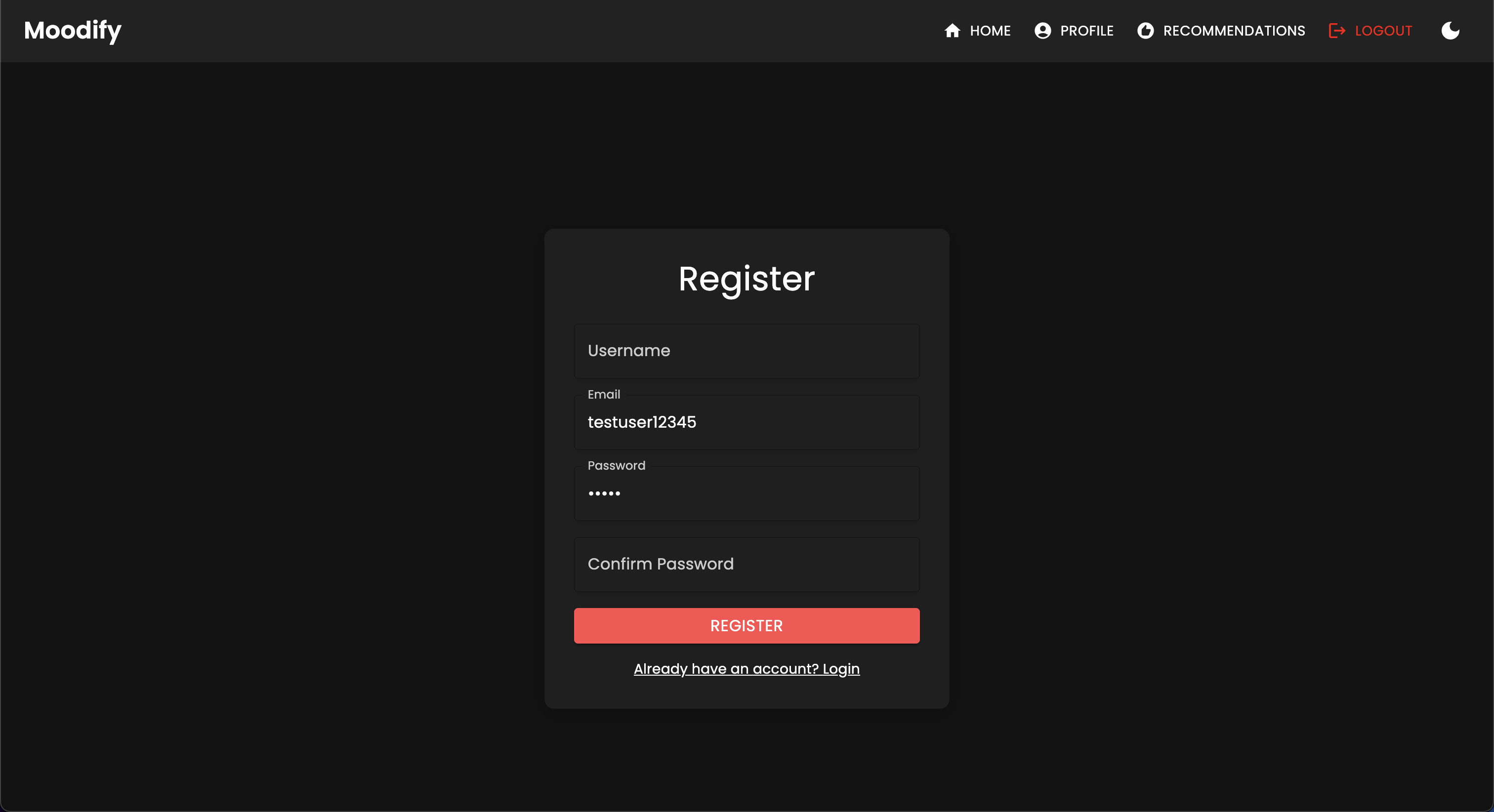Go to the PROFILE nav text
This screenshot has height=812, width=1494.
tap(1086, 31)
